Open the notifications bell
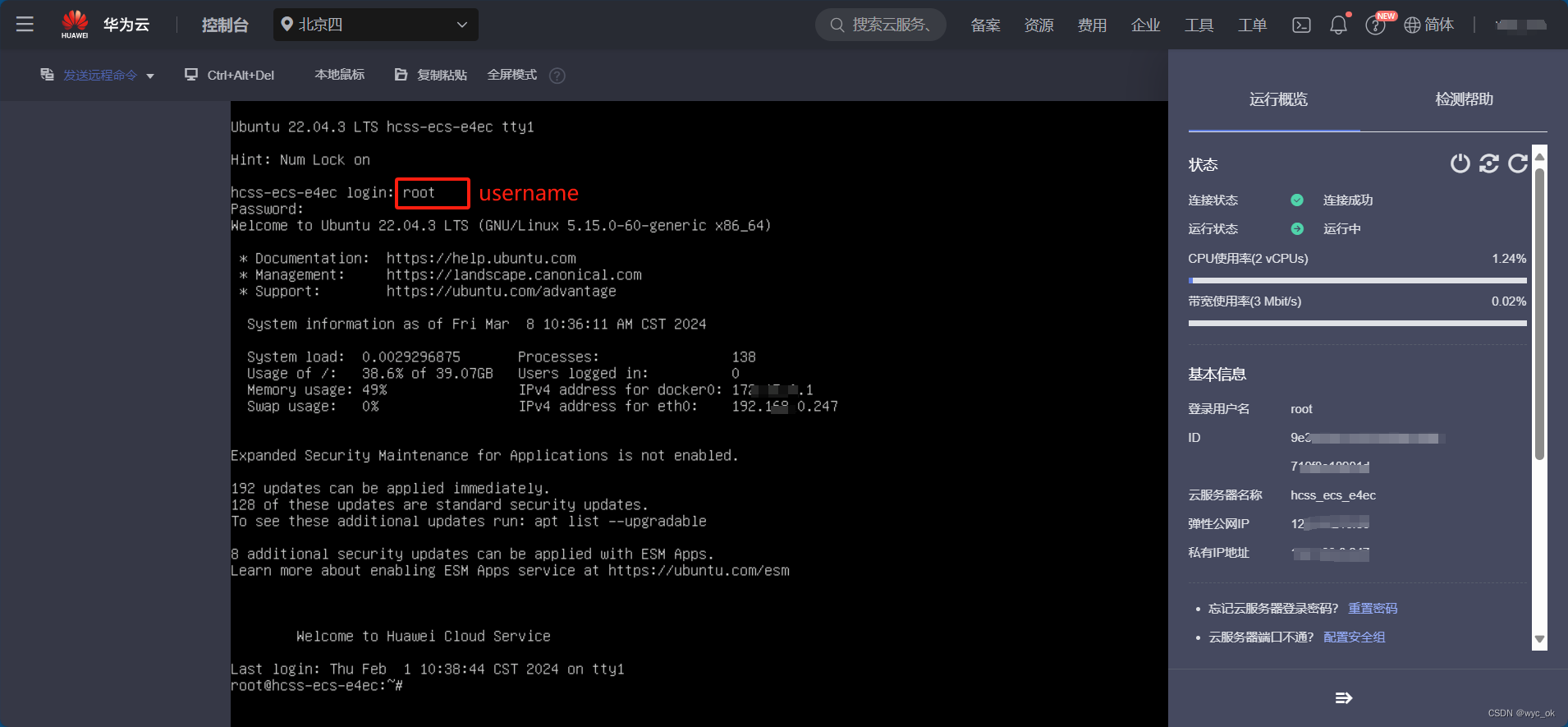The width and height of the screenshot is (1568, 727). click(x=1338, y=25)
